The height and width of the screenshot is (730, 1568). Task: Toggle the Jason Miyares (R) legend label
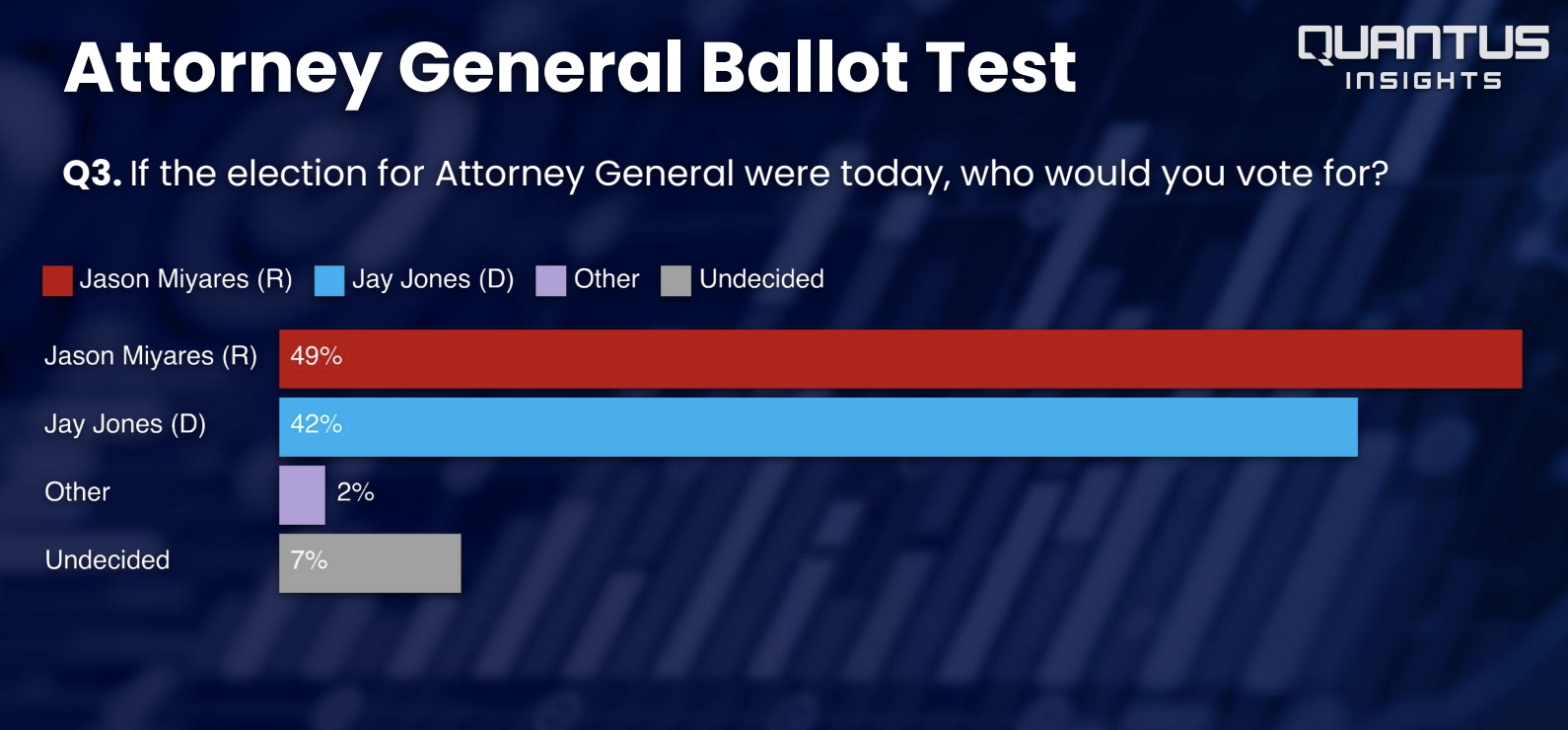pos(185,279)
